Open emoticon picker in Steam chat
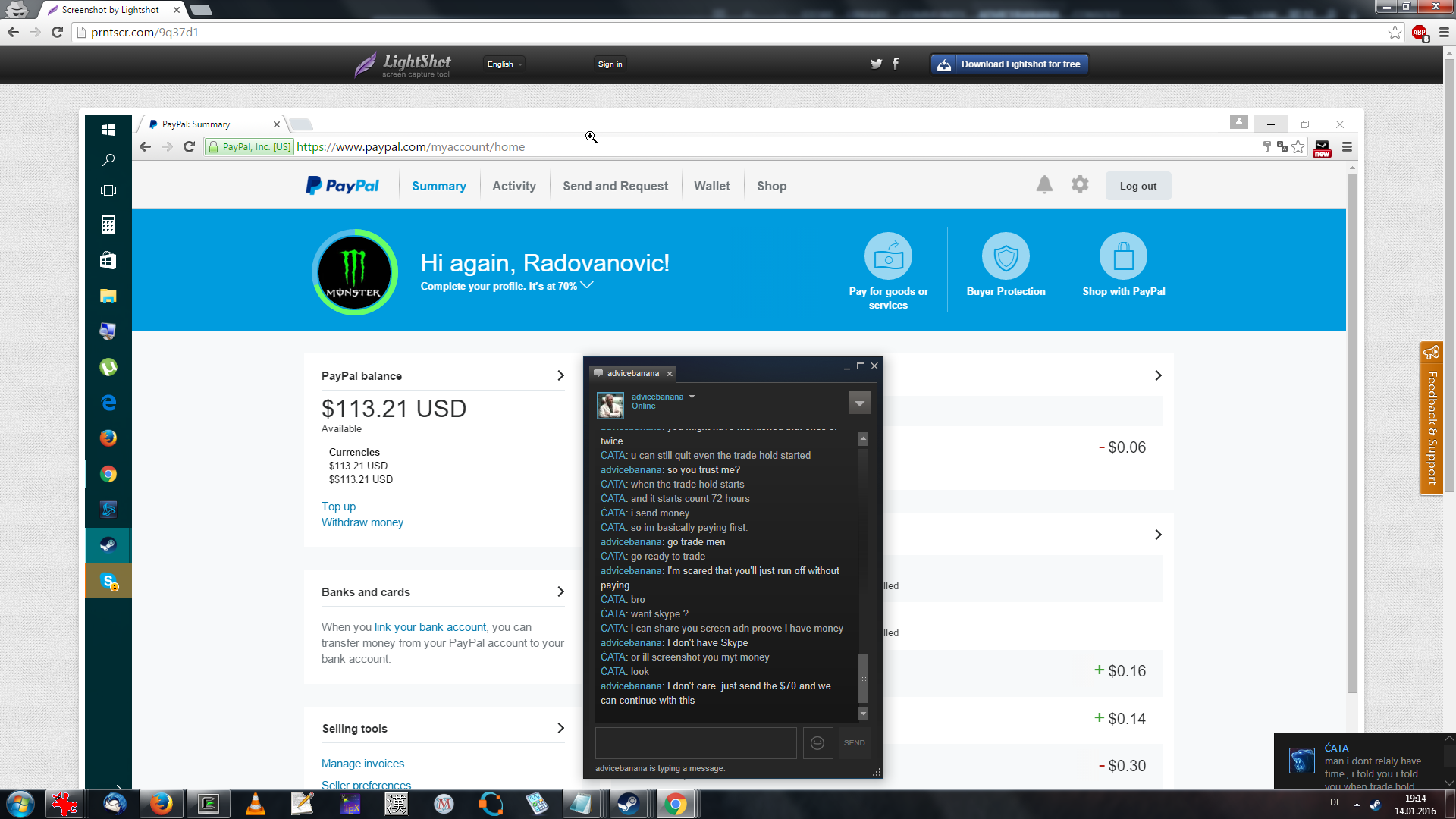1456x819 pixels. tap(817, 743)
